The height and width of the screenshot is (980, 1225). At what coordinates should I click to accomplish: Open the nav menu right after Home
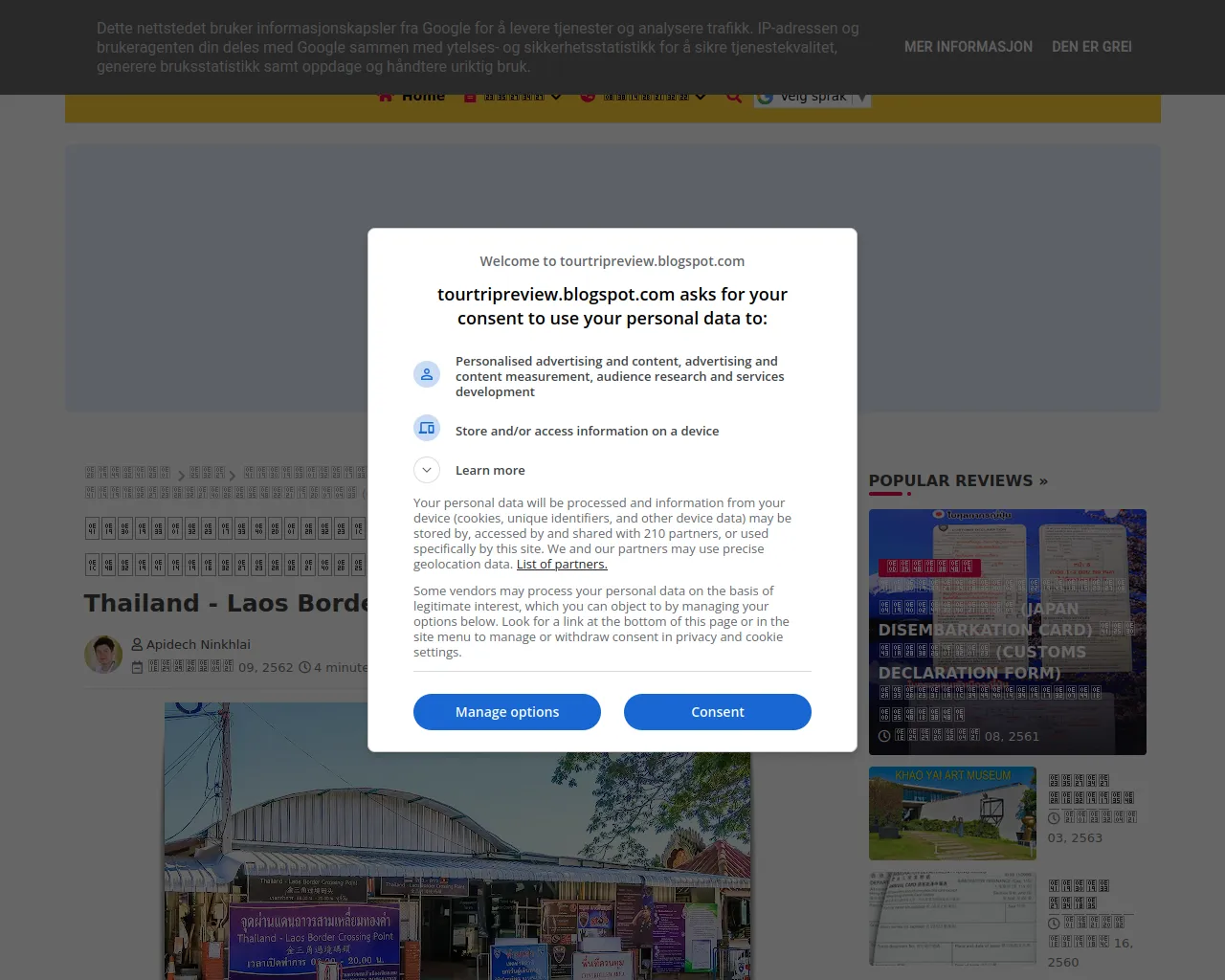click(x=513, y=97)
